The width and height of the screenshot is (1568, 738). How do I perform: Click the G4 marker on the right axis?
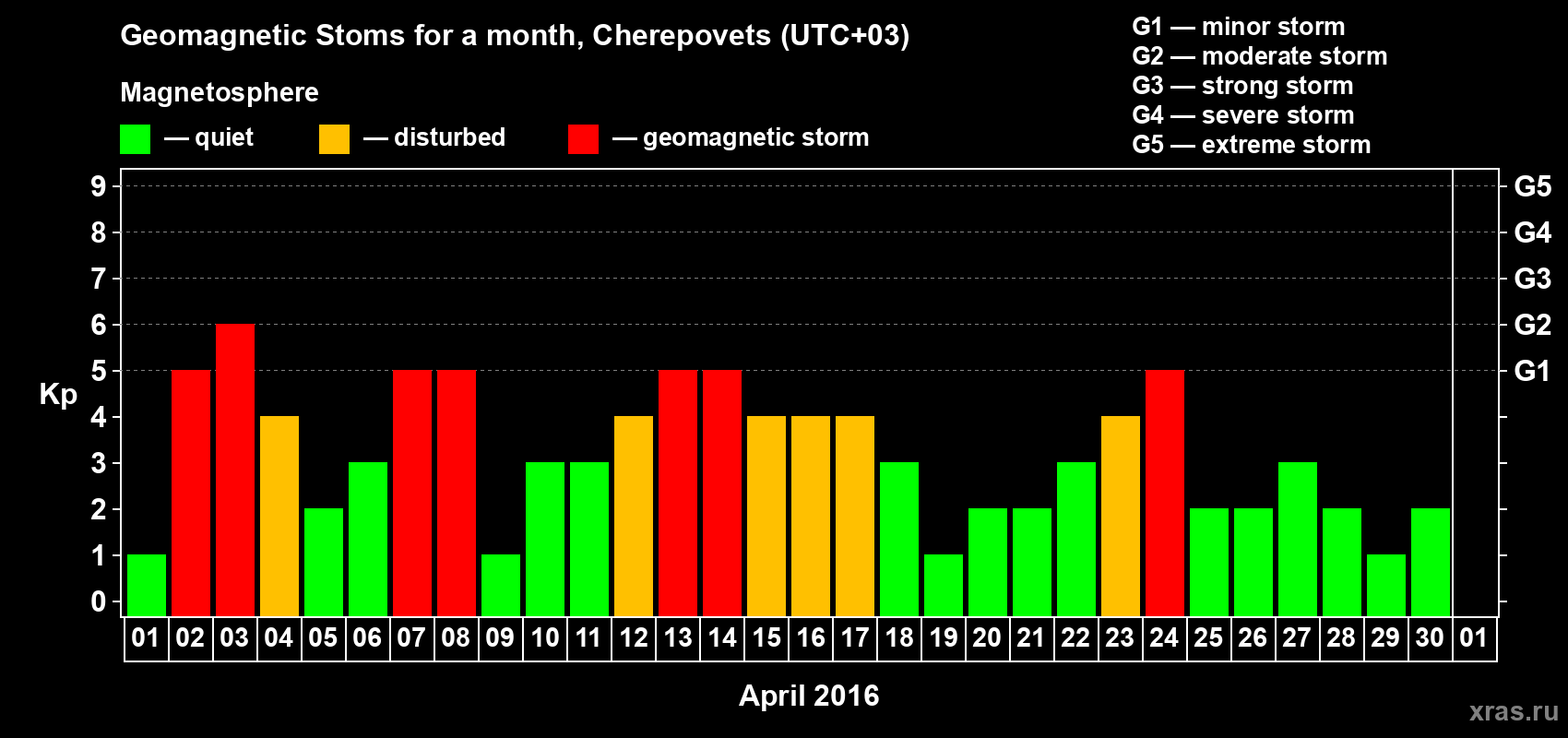[1533, 232]
